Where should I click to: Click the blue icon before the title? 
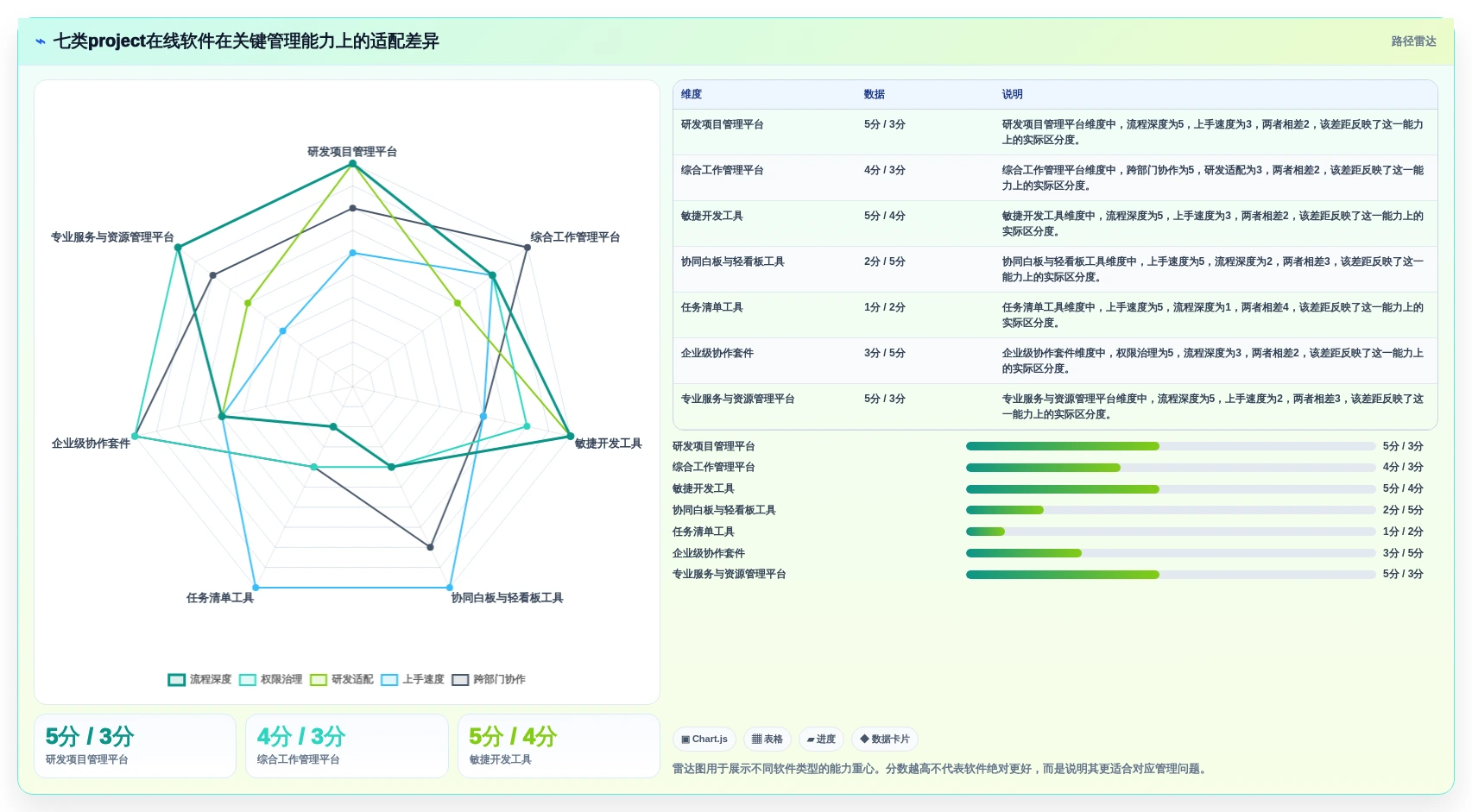(41, 41)
